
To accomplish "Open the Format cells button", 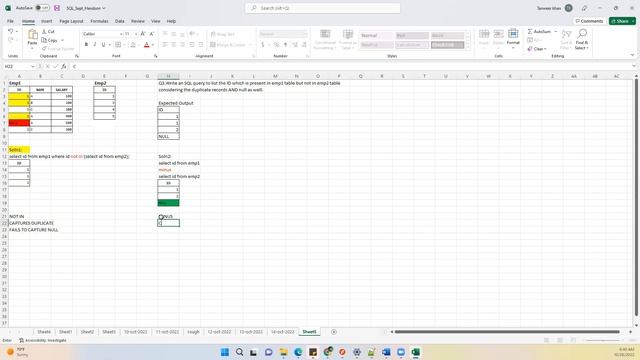I will (x=513, y=38).
